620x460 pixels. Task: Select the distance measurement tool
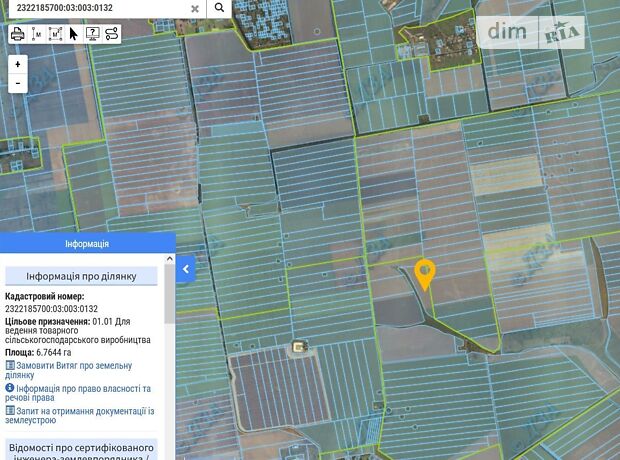coord(37,33)
